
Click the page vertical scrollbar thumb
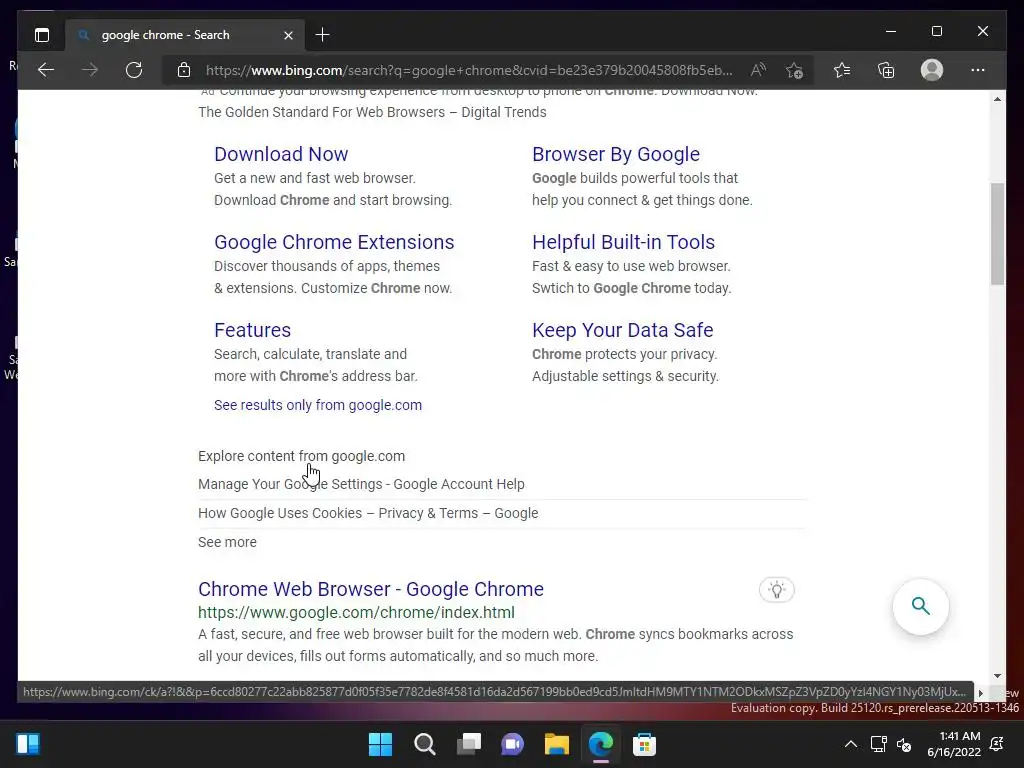pos(997,234)
